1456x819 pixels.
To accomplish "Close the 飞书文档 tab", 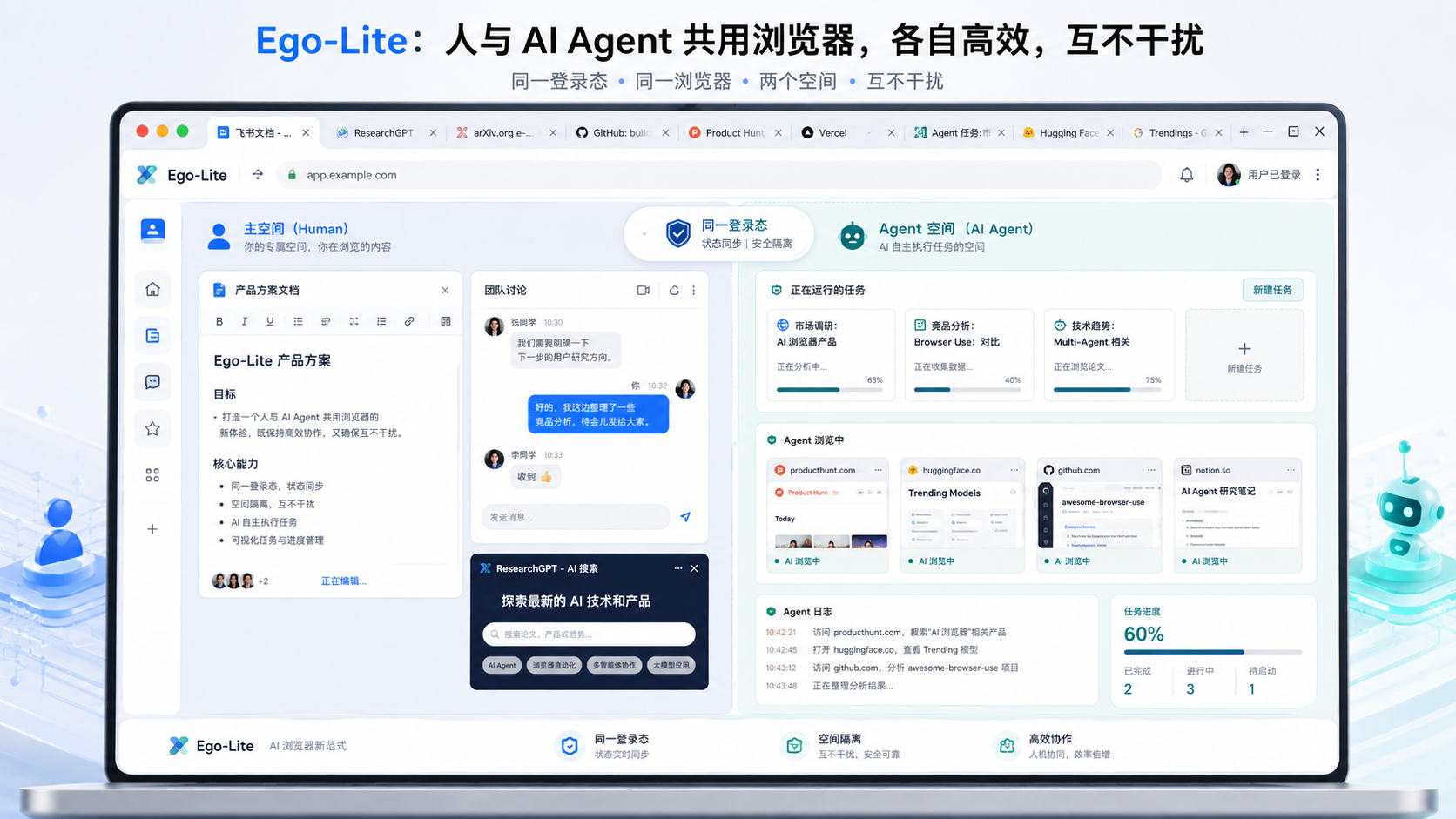I will click(x=306, y=132).
